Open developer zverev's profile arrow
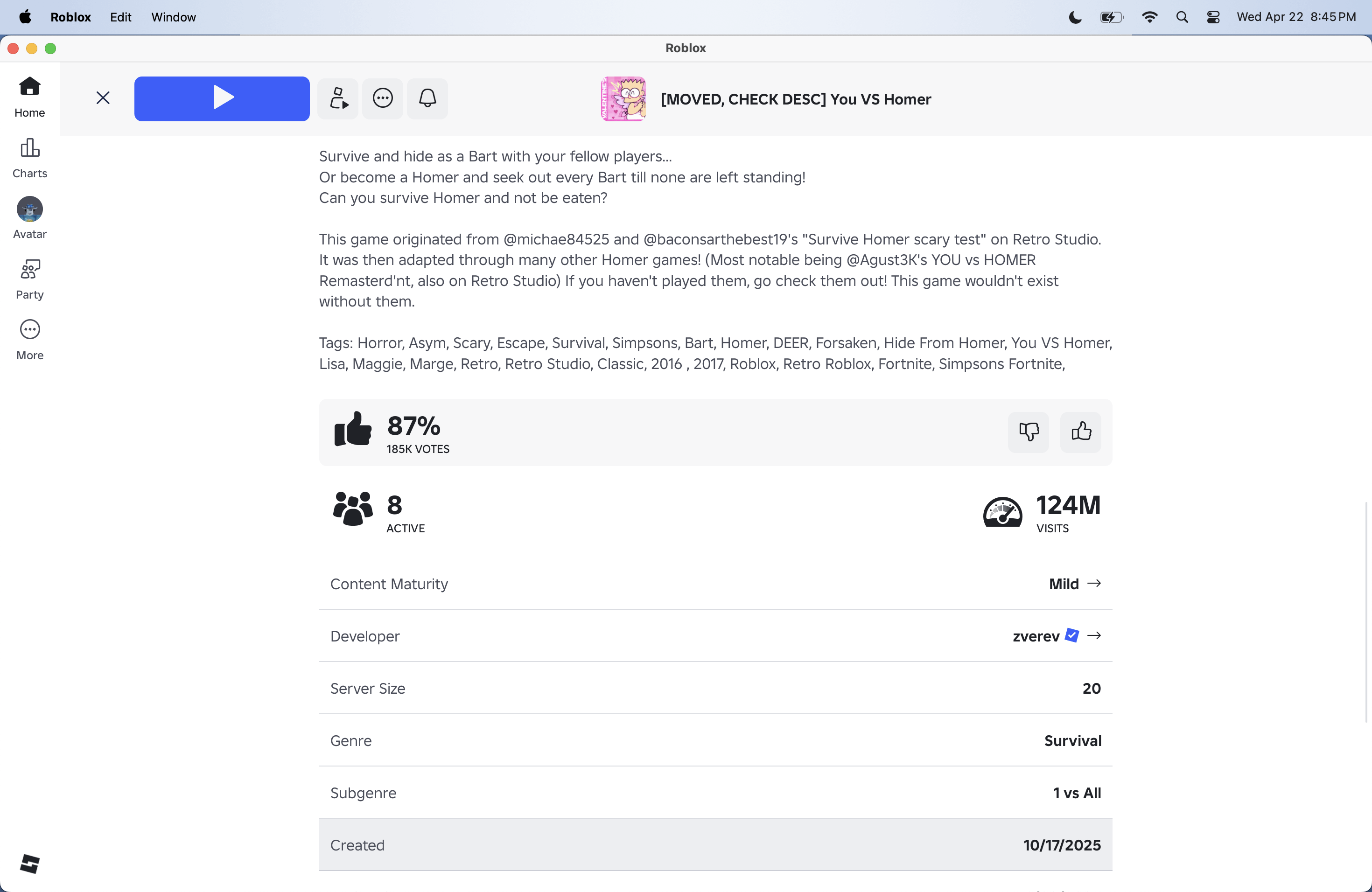Image resolution: width=1372 pixels, height=892 pixels. coord(1093,635)
